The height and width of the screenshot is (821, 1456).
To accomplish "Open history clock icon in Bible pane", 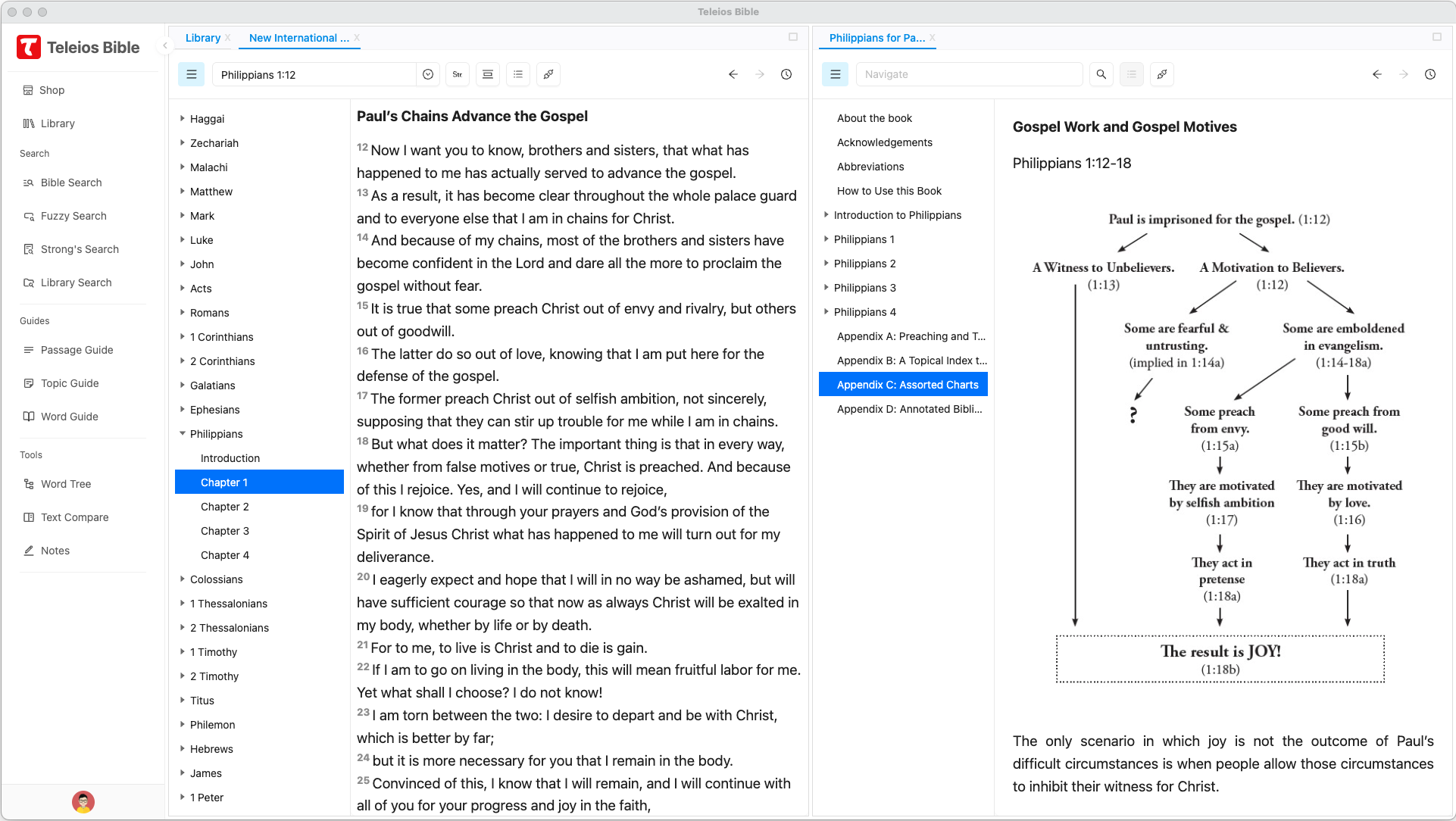I will (x=786, y=74).
